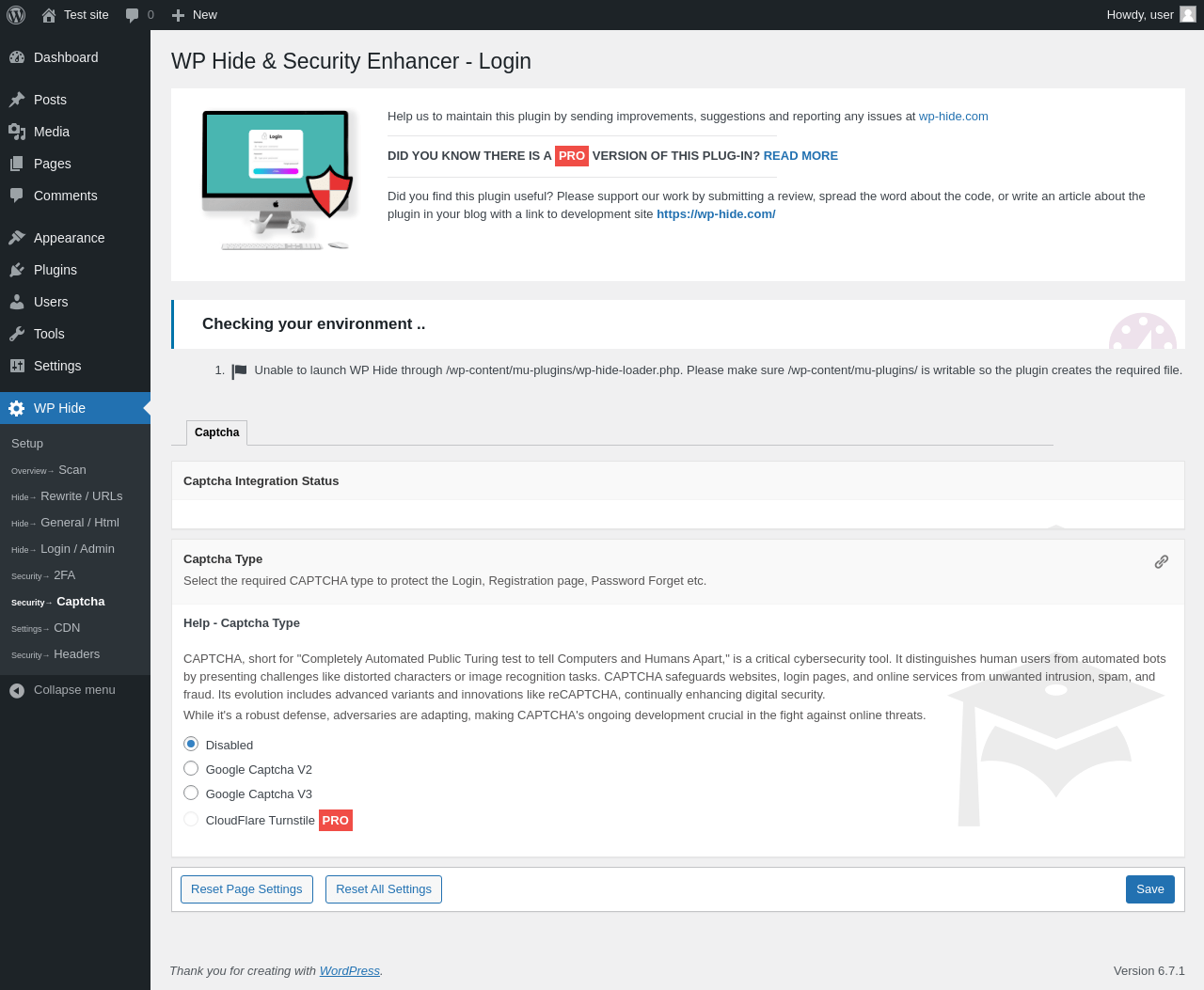
Task: Click the user avatar icon
Action: (1188, 14)
